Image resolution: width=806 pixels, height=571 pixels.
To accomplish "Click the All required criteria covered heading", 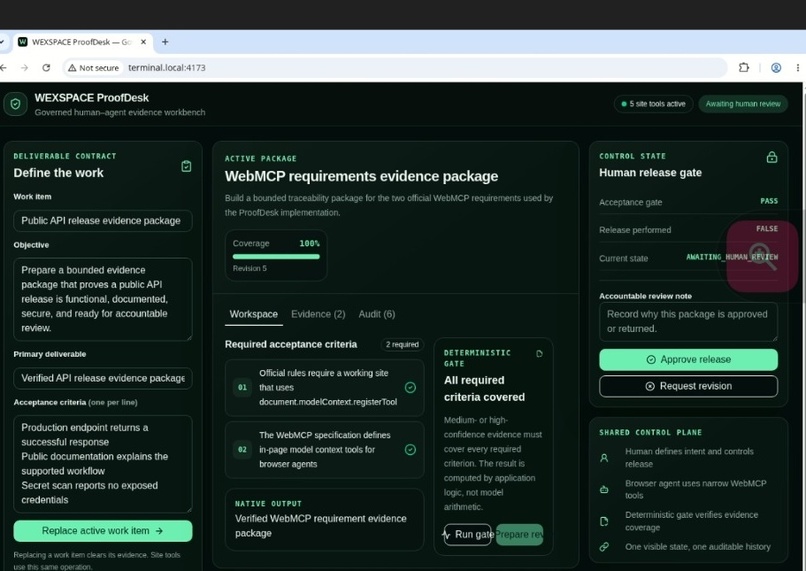I will 484,389.
